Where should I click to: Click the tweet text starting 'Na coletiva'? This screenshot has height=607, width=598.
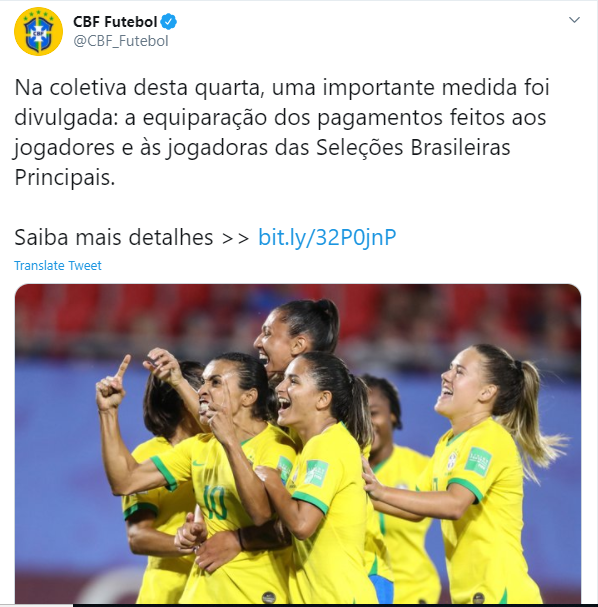tap(282, 132)
